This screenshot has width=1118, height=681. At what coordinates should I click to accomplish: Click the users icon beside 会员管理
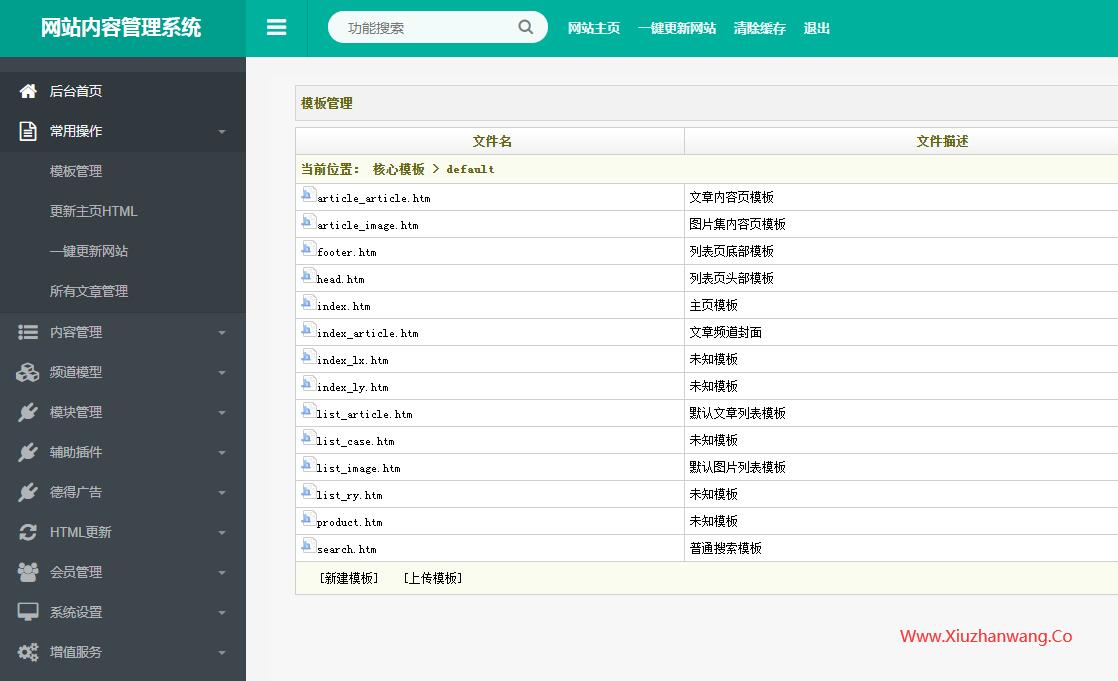tap(27, 571)
